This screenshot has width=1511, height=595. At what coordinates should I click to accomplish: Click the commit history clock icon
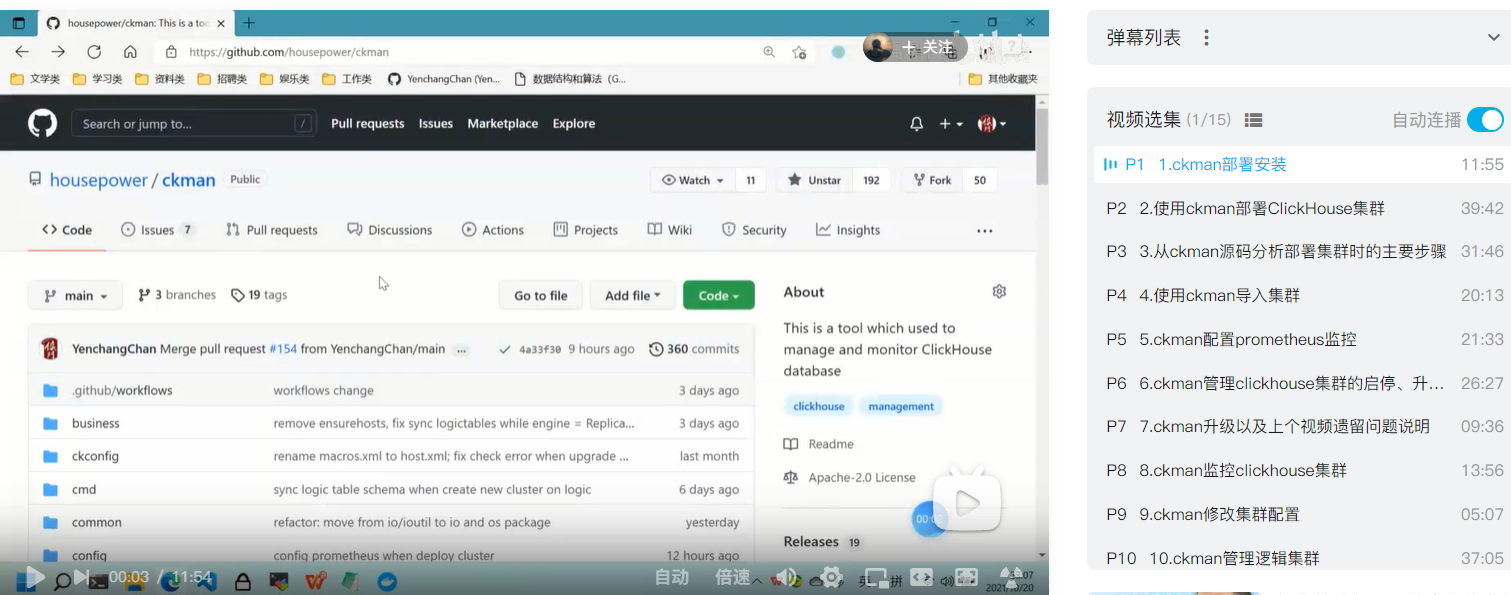coord(656,349)
